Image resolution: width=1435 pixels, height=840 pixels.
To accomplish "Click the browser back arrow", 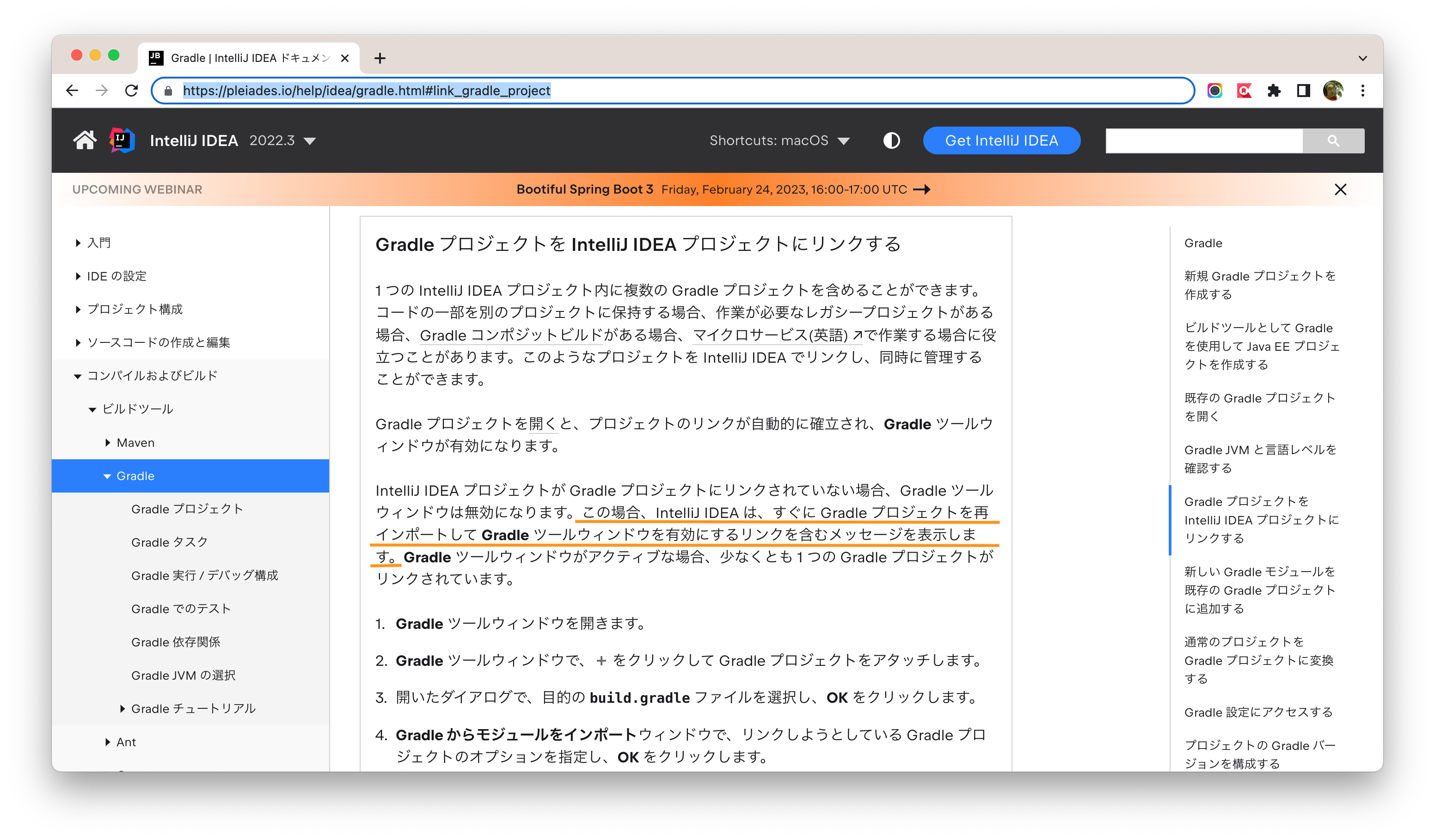I will [72, 91].
